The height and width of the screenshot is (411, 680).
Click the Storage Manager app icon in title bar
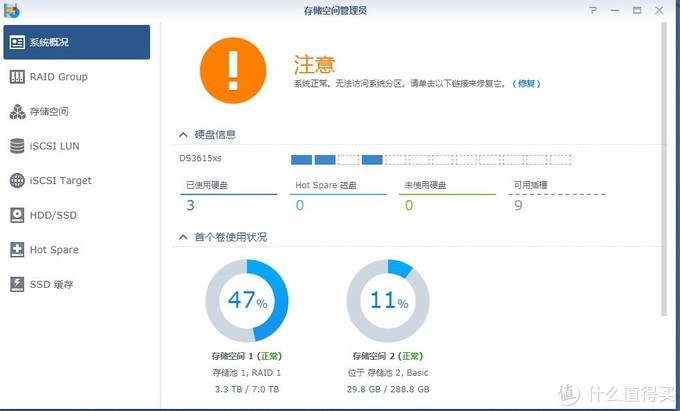(11, 10)
